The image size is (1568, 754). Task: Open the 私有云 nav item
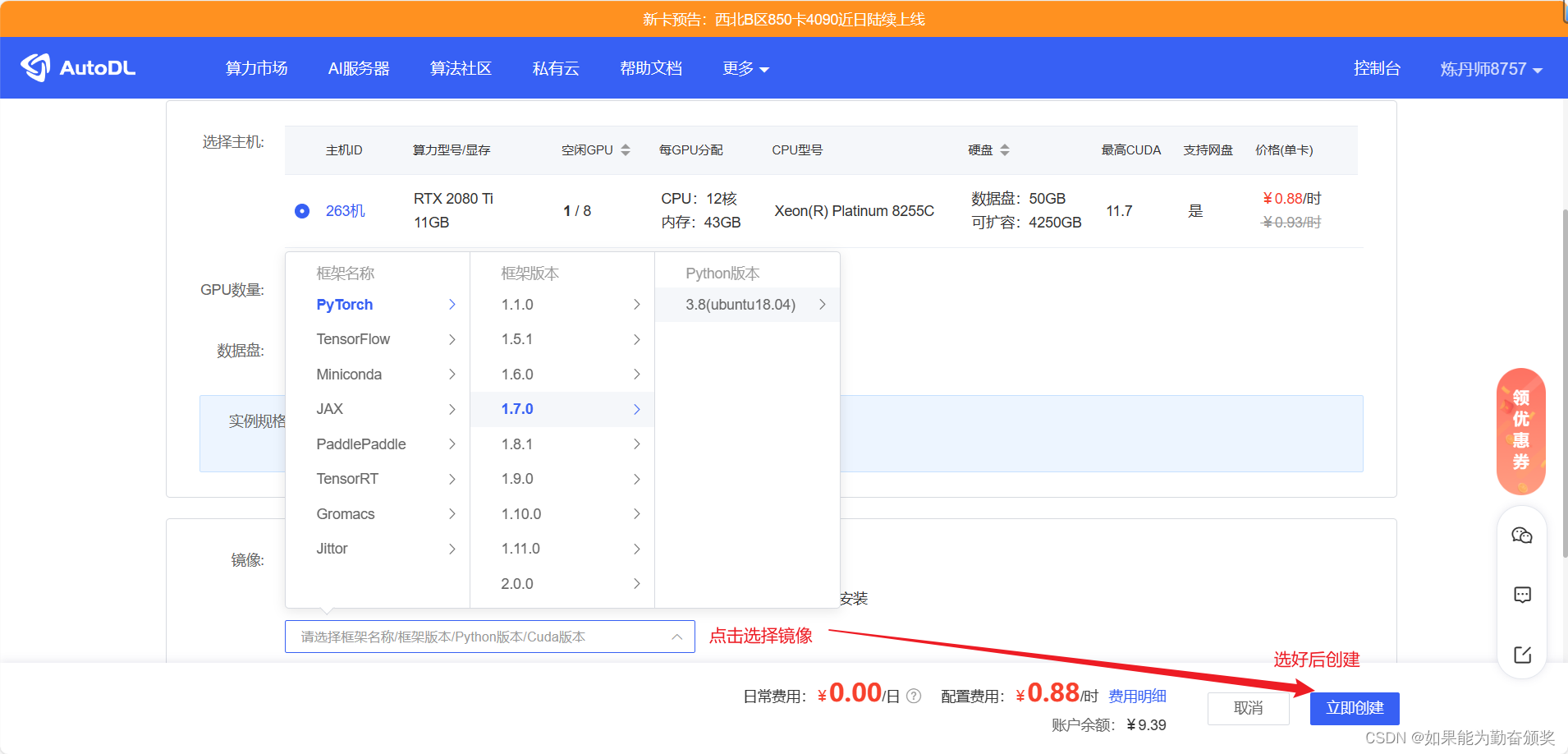coord(556,68)
